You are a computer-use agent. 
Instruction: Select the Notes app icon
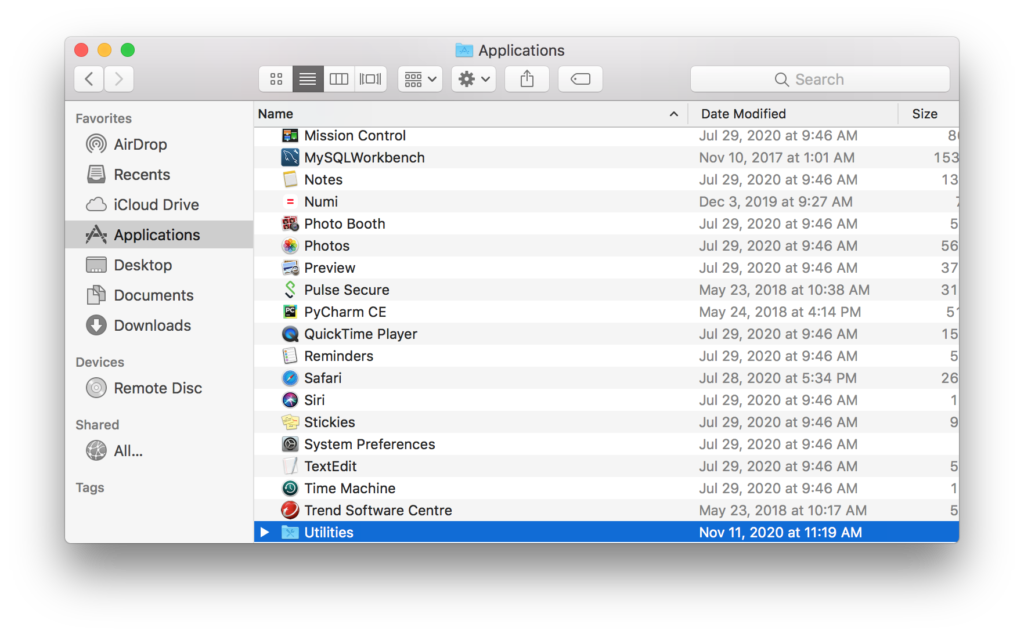pos(290,180)
